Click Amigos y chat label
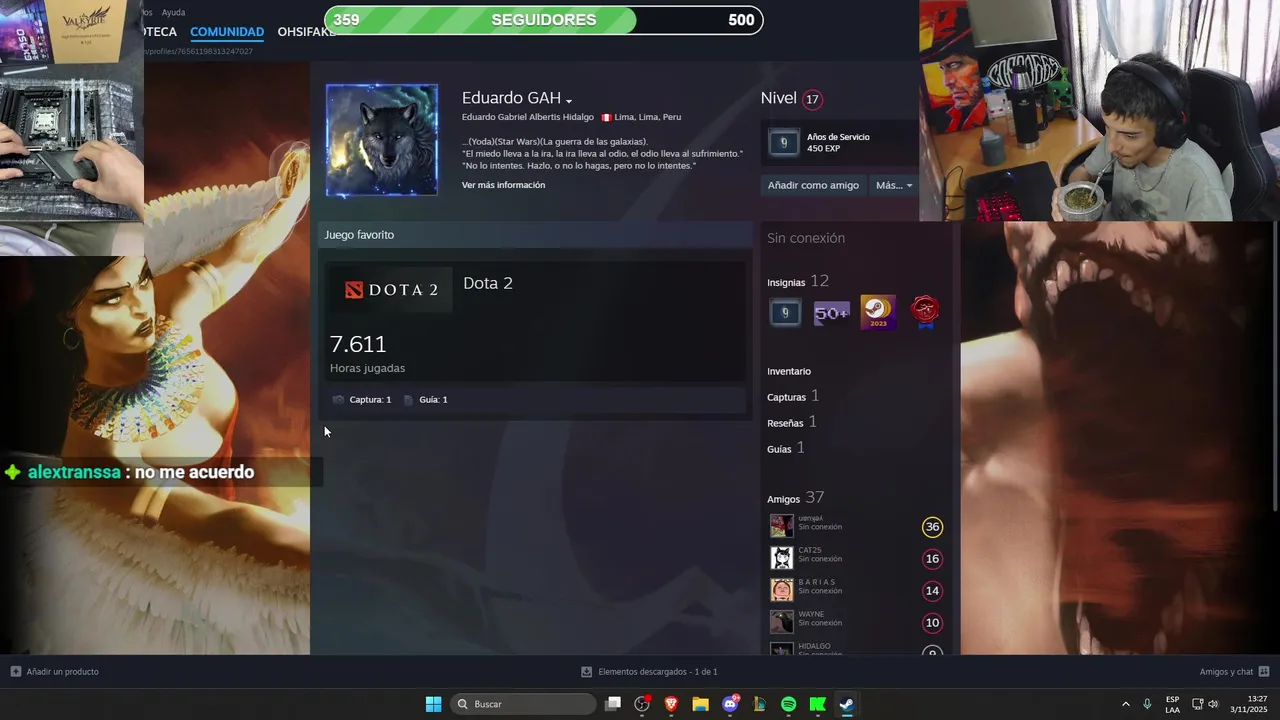 click(1226, 672)
